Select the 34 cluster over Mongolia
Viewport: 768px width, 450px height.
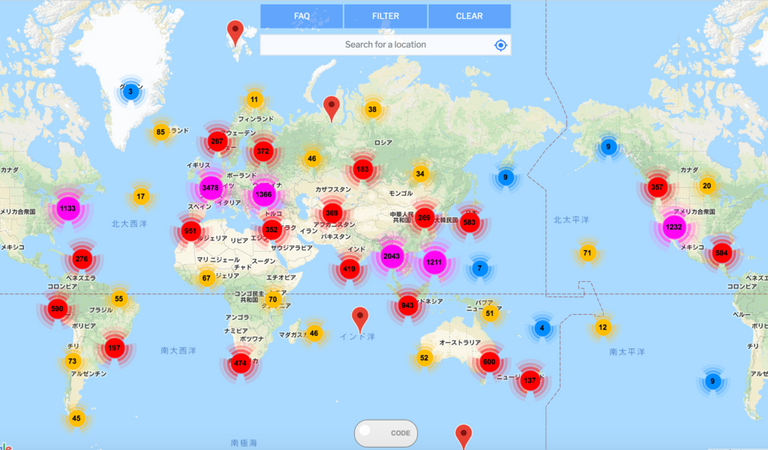pos(420,174)
